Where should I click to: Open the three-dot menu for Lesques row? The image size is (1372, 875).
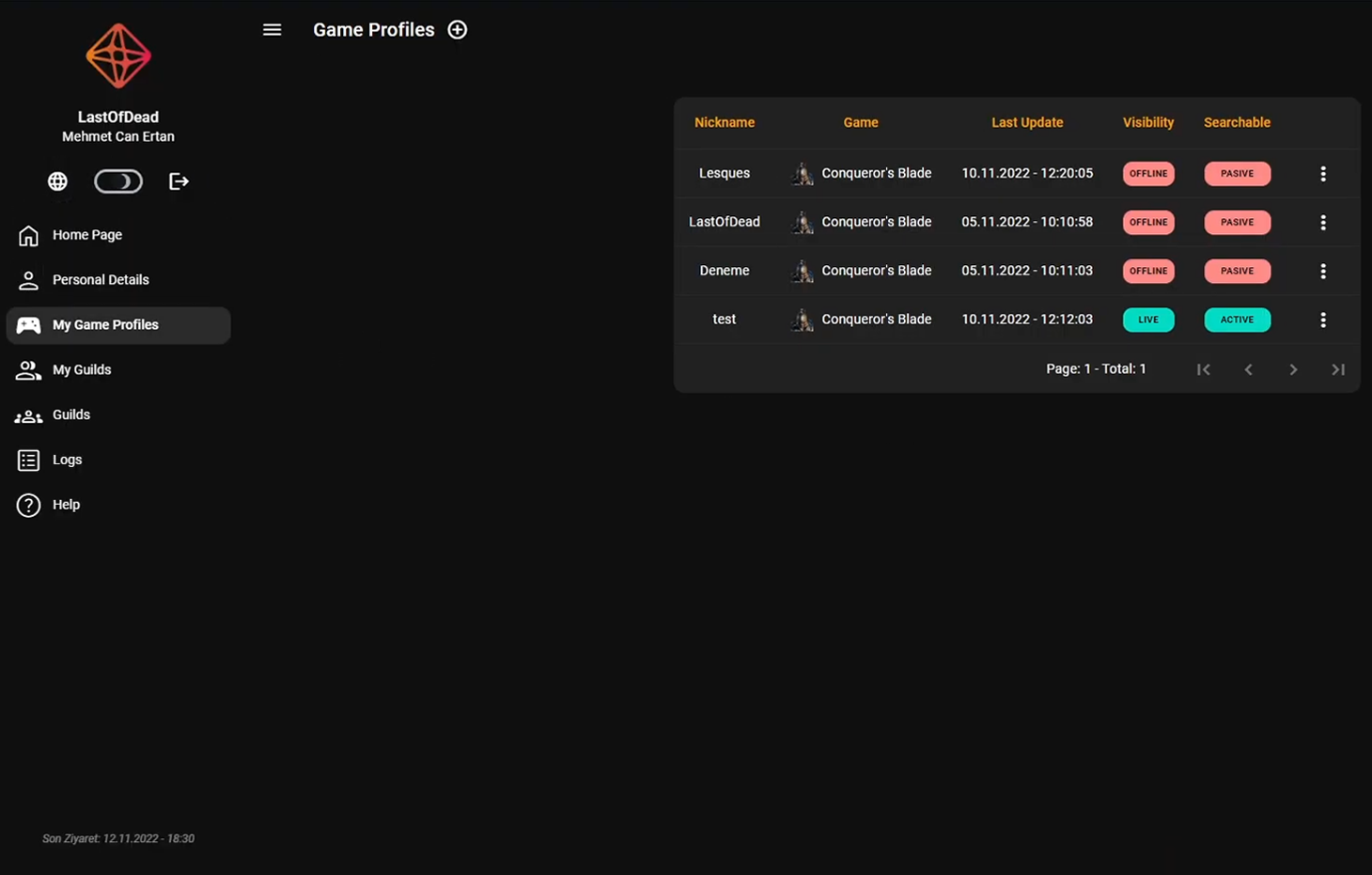click(1323, 174)
